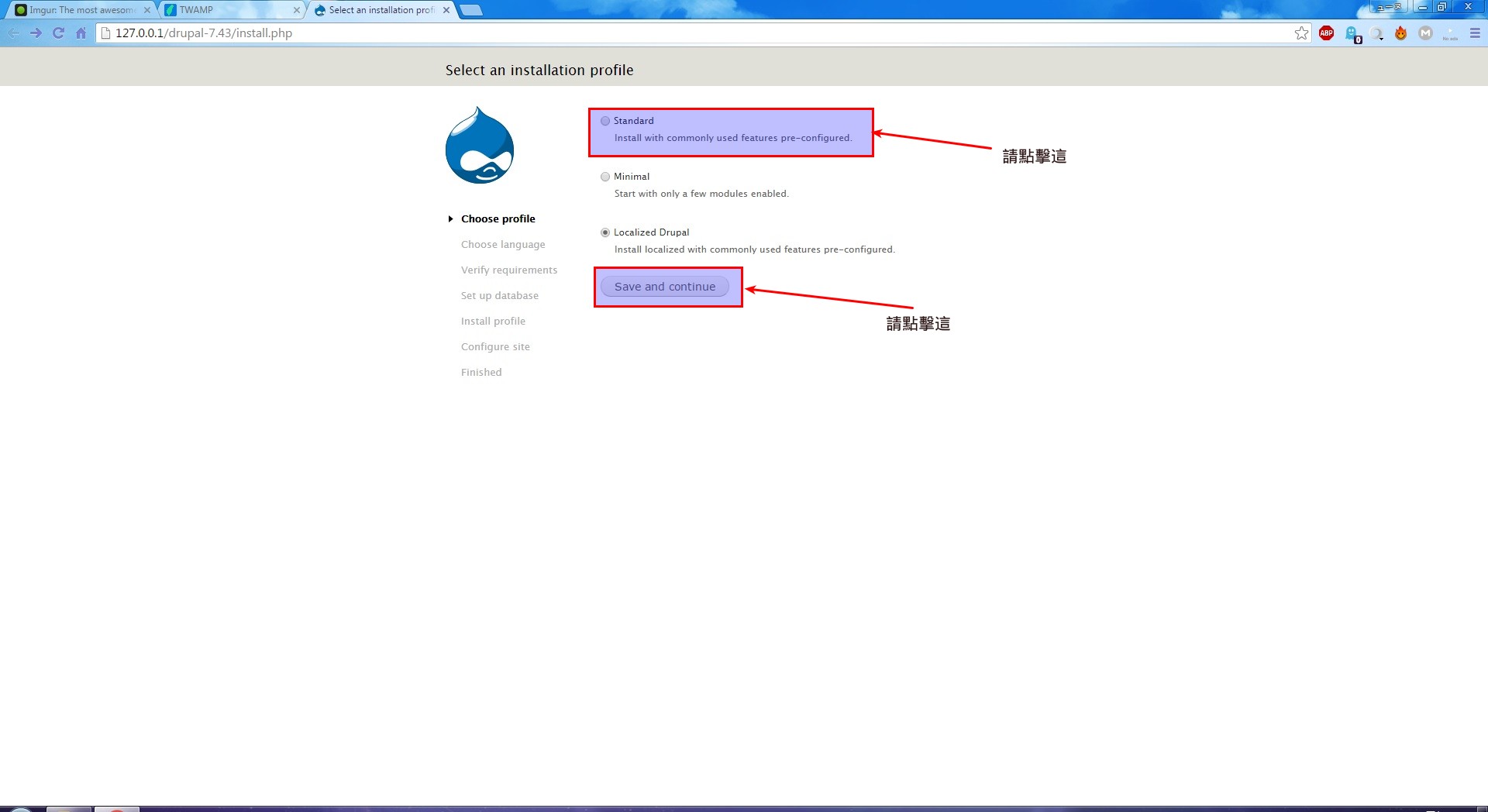Click the page info icon in address bar
The image size is (1488, 812).
[x=106, y=33]
